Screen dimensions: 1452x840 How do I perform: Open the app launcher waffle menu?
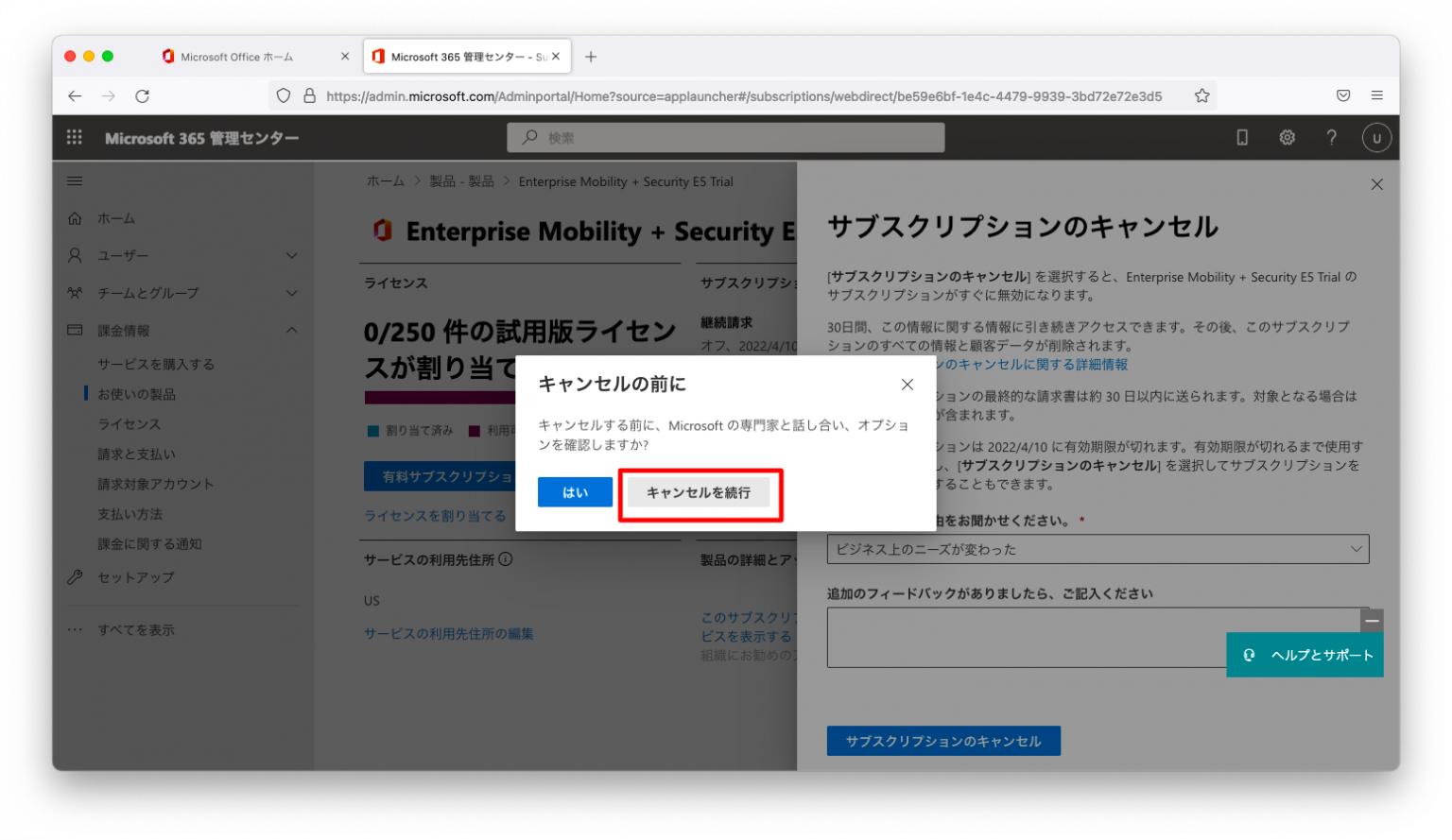pos(74,137)
